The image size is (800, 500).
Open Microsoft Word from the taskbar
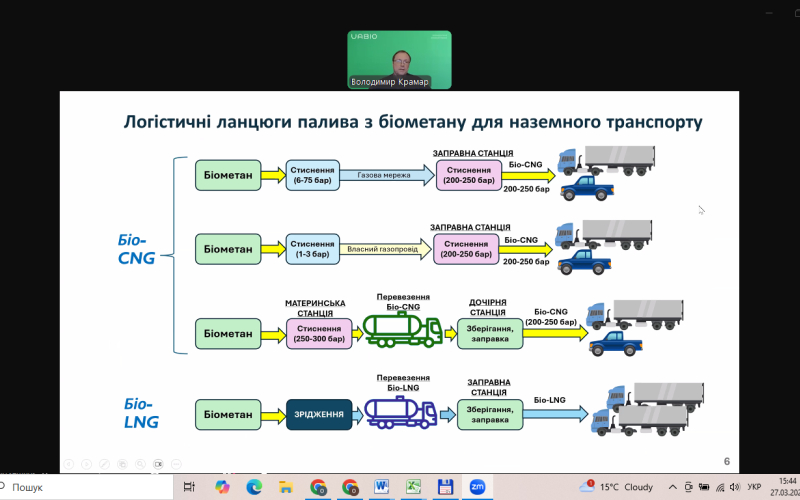pyautogui.click(x=381, y=487)
